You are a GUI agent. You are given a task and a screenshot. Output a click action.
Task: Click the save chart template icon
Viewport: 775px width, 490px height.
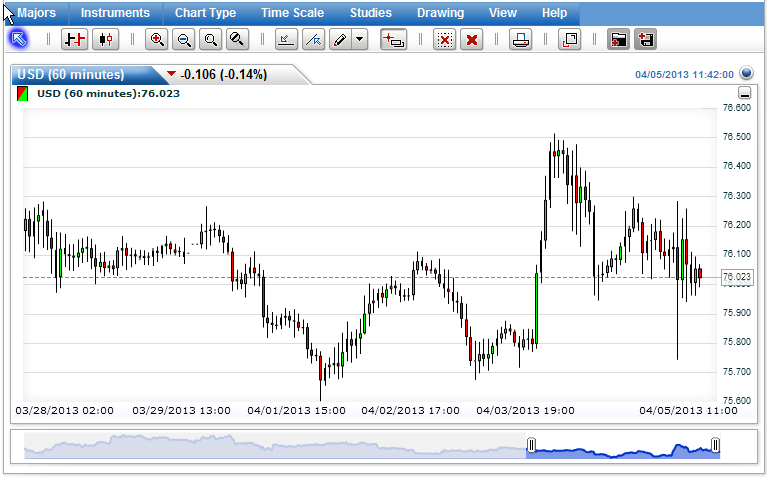click(x=646, y=39)
